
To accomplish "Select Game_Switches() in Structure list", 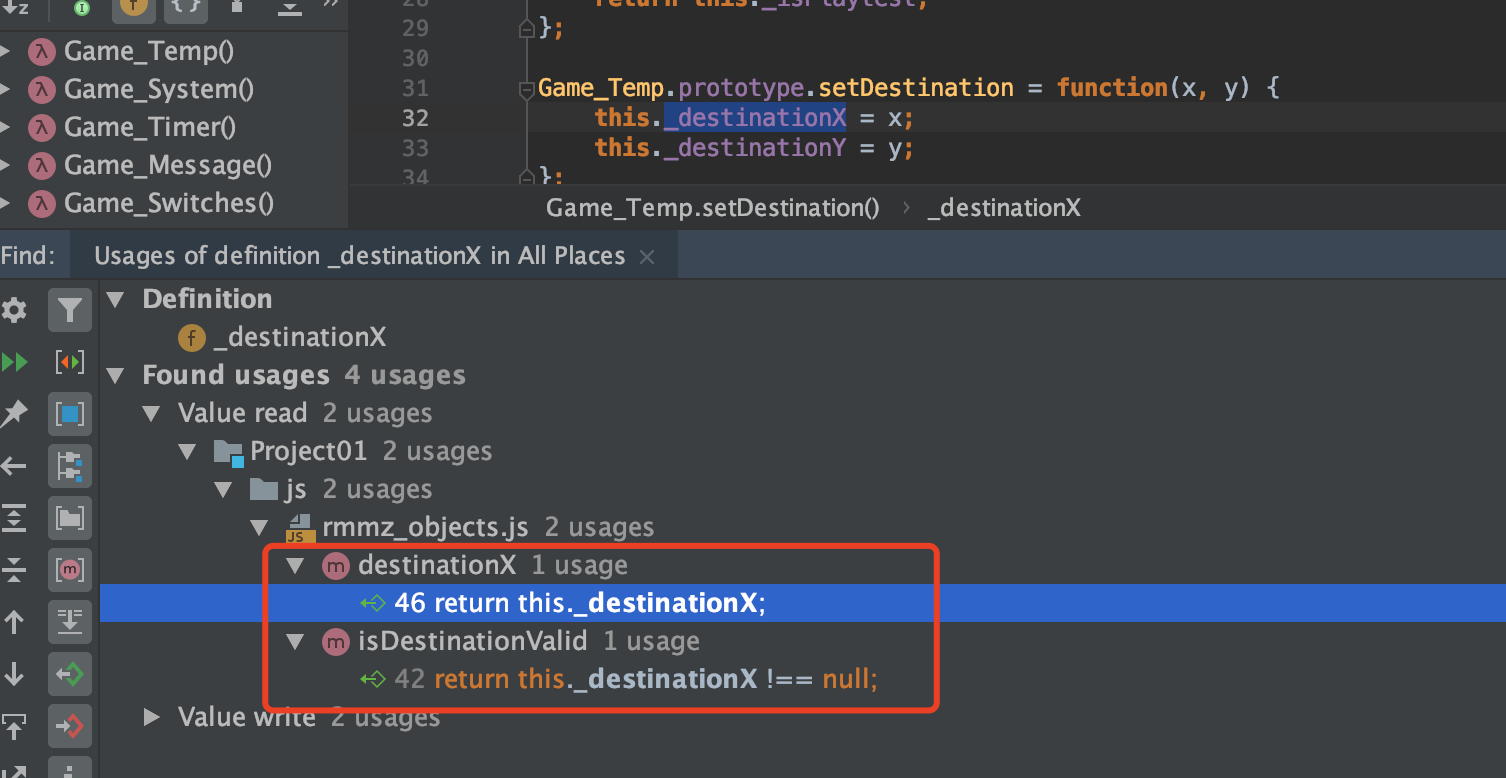I will click(x=169, y=203).
